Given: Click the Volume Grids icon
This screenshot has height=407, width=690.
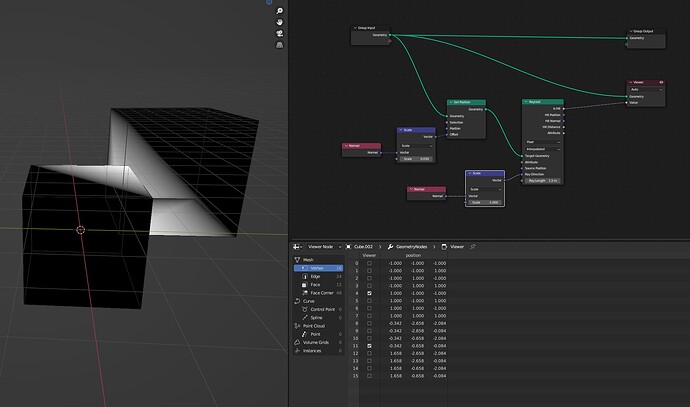Looking at the screenshot, I should click(297, 342).
